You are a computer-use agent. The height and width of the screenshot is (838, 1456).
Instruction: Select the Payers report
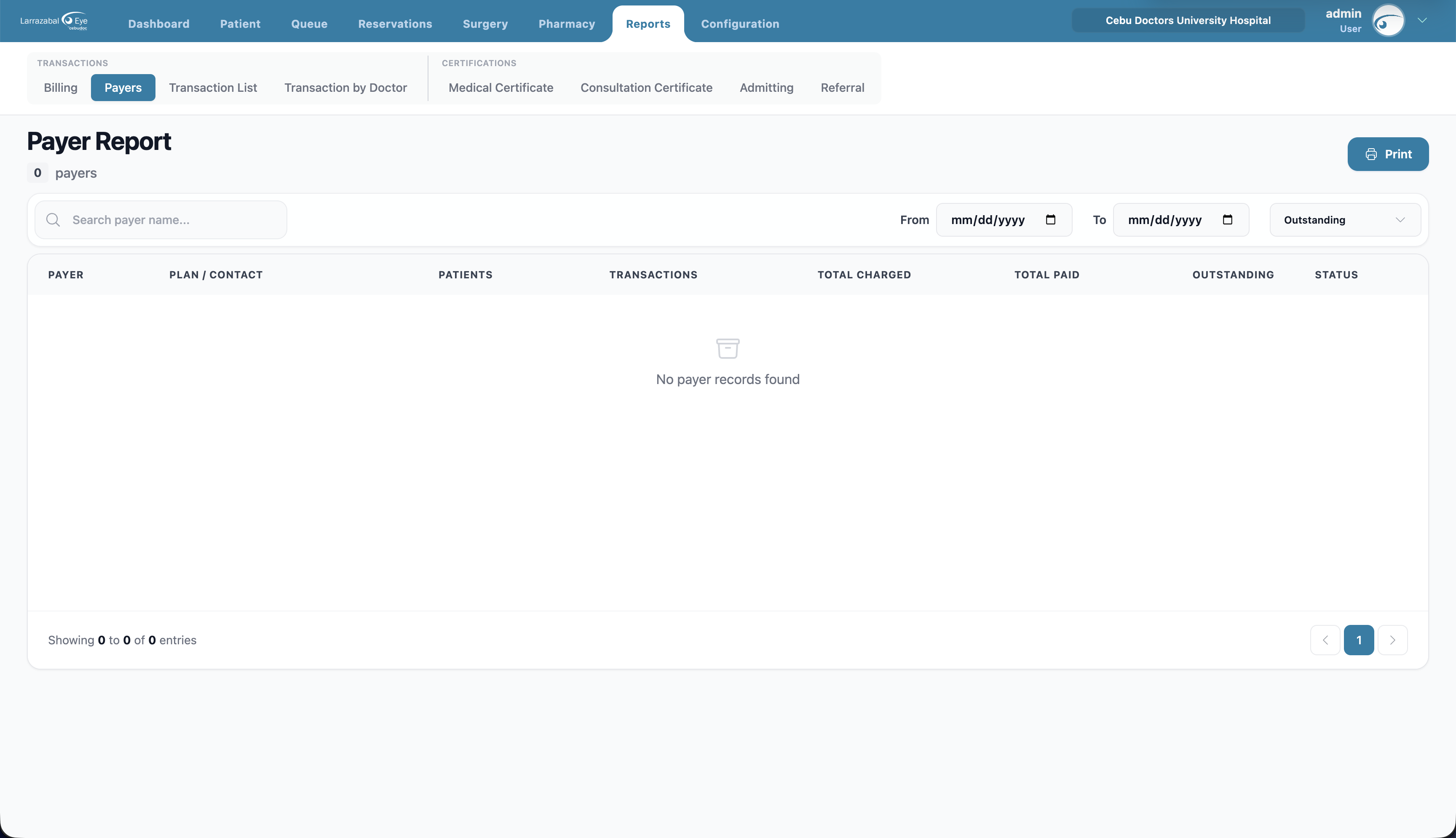point(123,88)
